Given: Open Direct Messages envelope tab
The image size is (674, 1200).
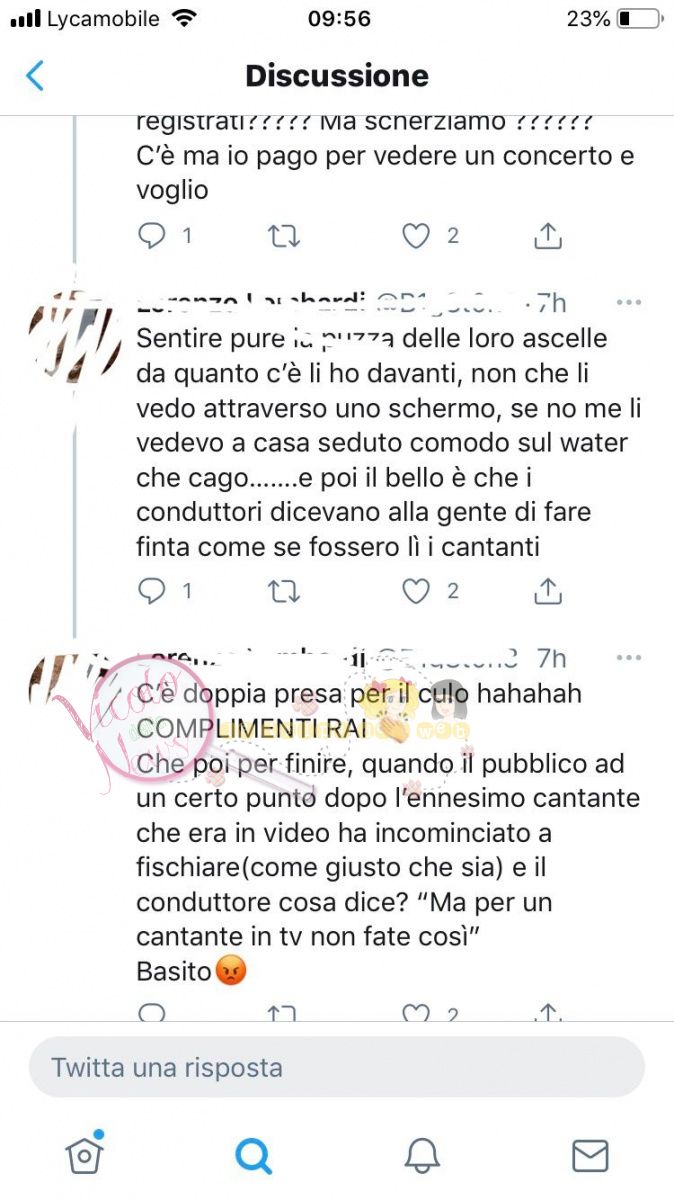Looking at the screenshot, I should point(590,1155).
